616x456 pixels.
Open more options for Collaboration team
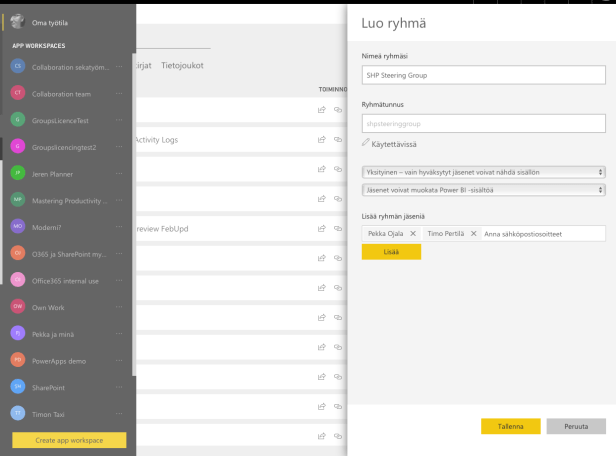pos(119,93)
